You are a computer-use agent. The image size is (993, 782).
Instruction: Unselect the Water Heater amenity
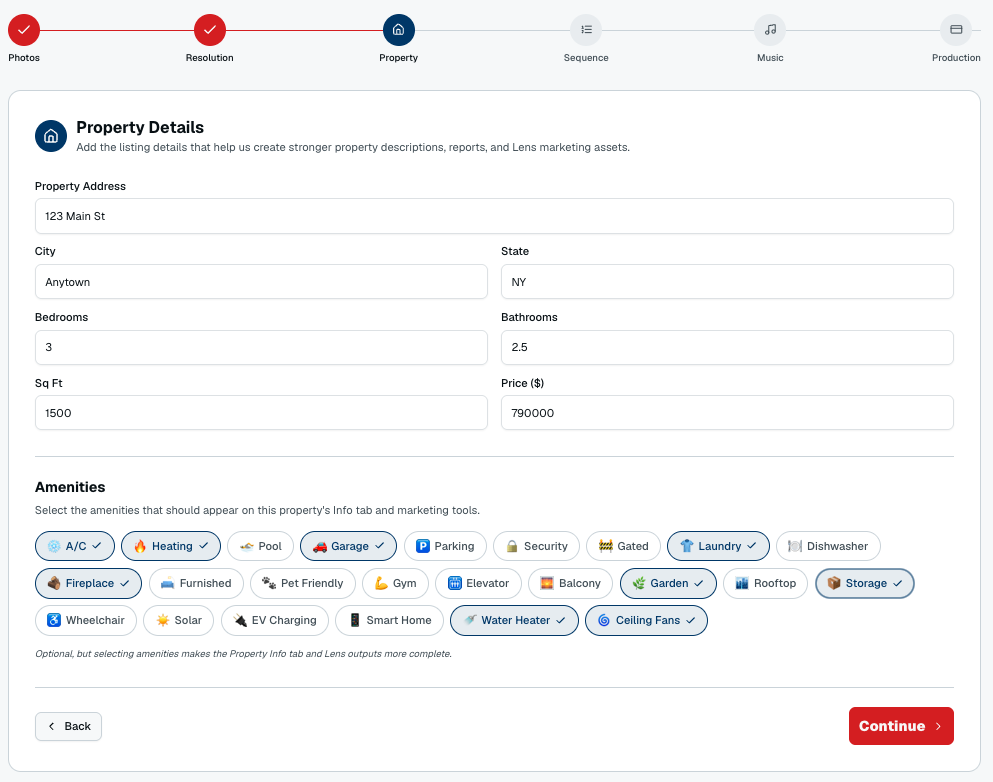514,620
